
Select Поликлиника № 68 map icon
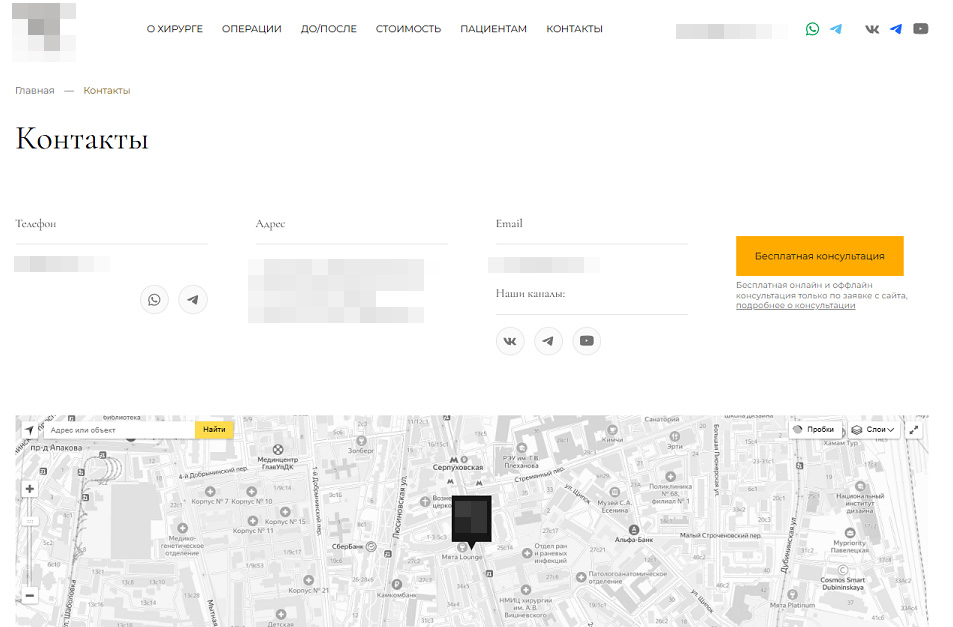670,476
